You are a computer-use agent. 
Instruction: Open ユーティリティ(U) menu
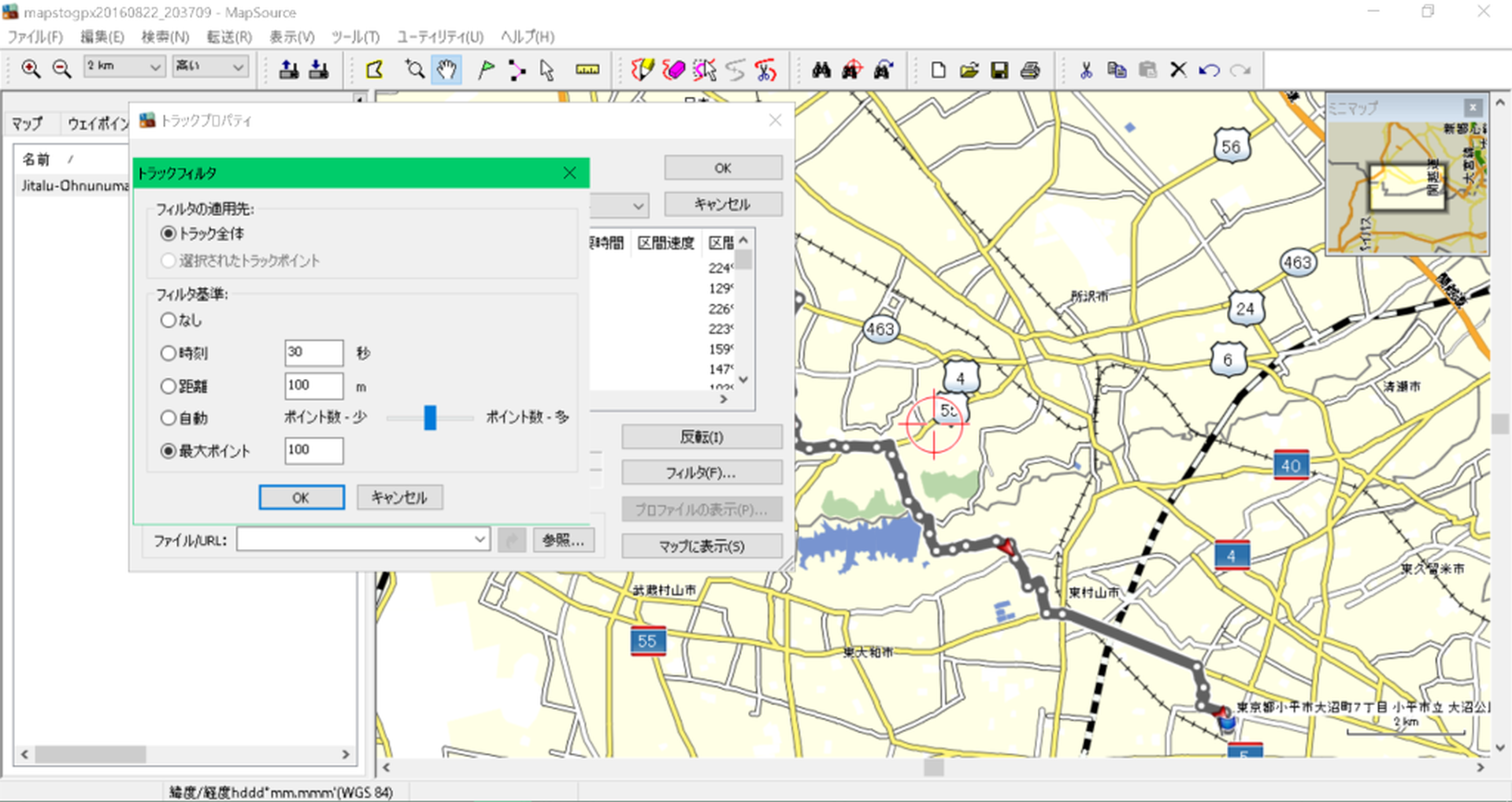coord(440,36)
